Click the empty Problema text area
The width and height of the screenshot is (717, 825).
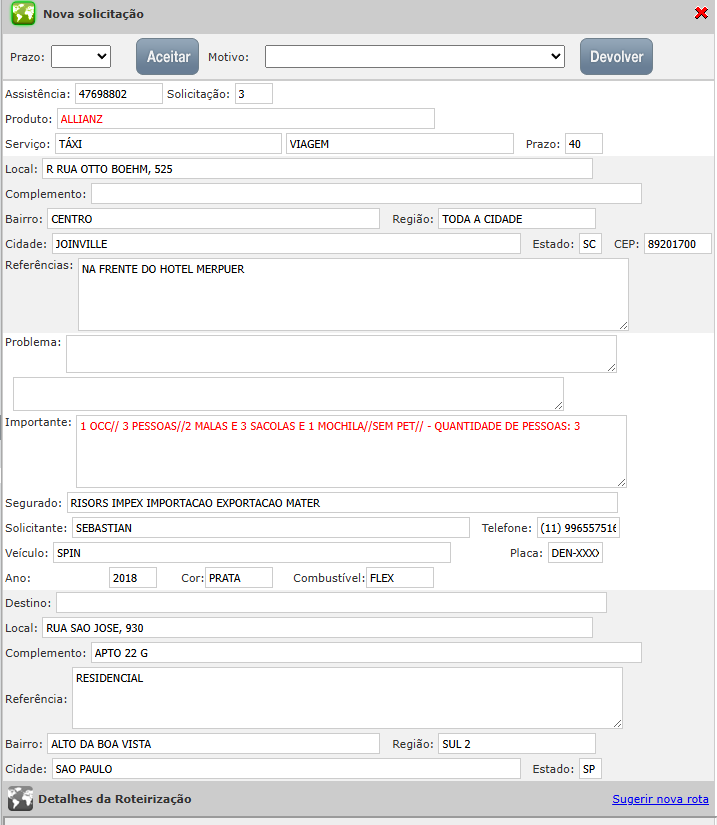341,353
